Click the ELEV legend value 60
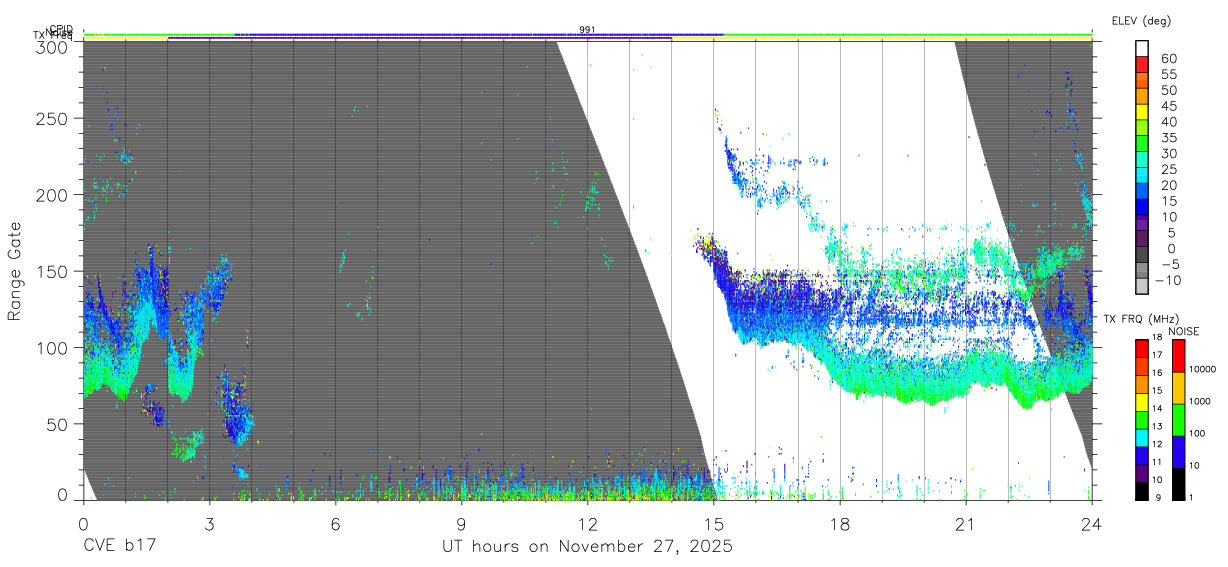This screenshot has height=567, width=1228. [x=1168, y=59]
